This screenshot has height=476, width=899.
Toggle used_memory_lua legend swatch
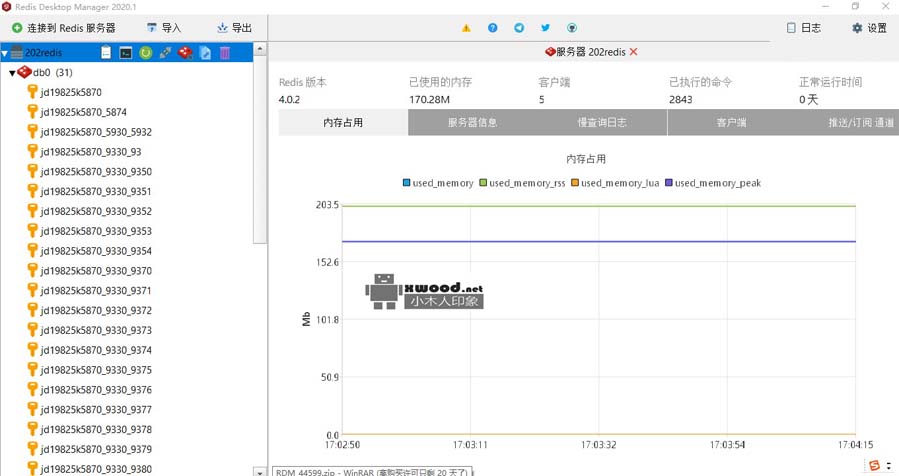[x=575, y=183]
